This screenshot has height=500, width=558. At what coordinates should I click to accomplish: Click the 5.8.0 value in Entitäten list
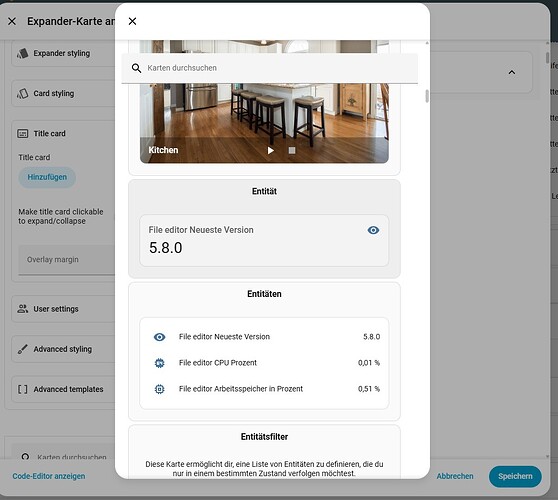pos(372,337)
